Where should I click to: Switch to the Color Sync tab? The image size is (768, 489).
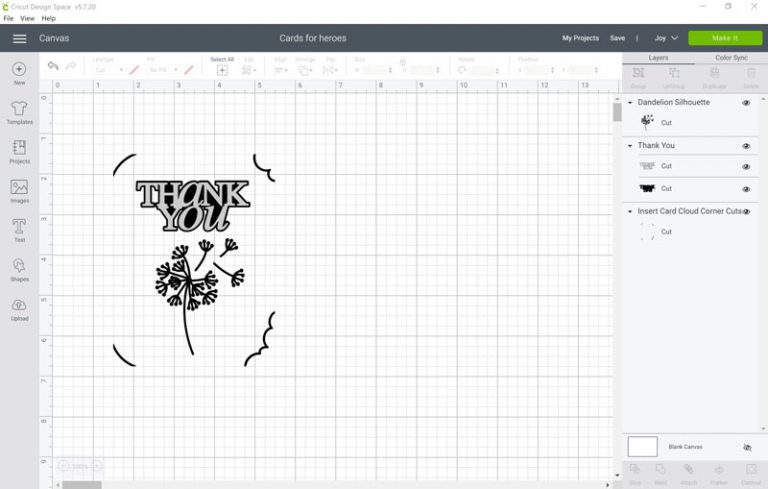[731, 58]
